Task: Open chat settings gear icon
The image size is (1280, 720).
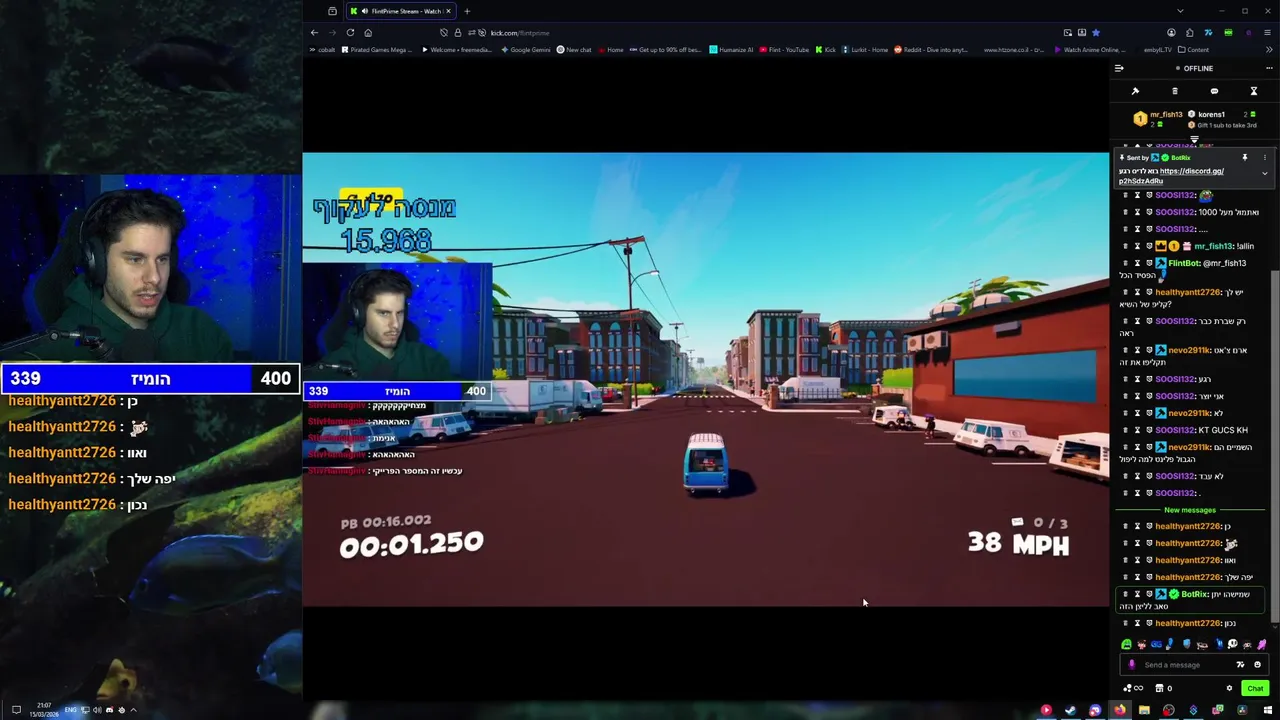Action: [1229, 688]
